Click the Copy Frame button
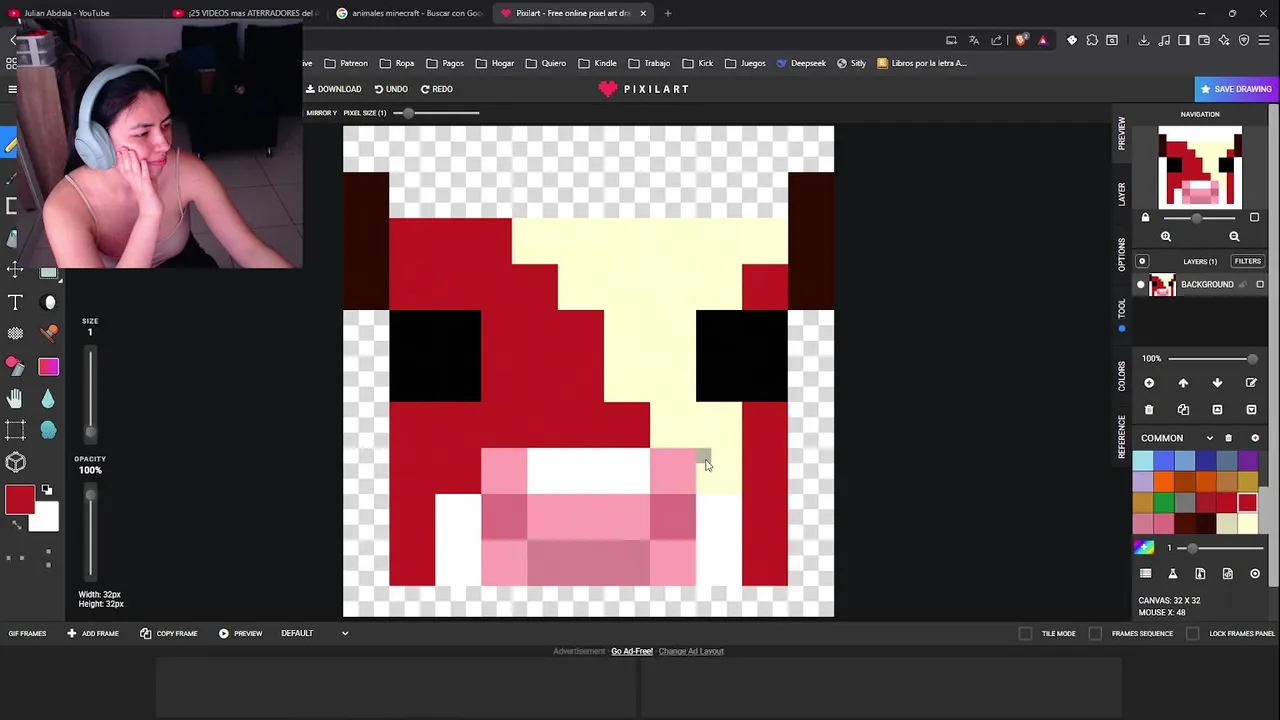 [168, 633]
